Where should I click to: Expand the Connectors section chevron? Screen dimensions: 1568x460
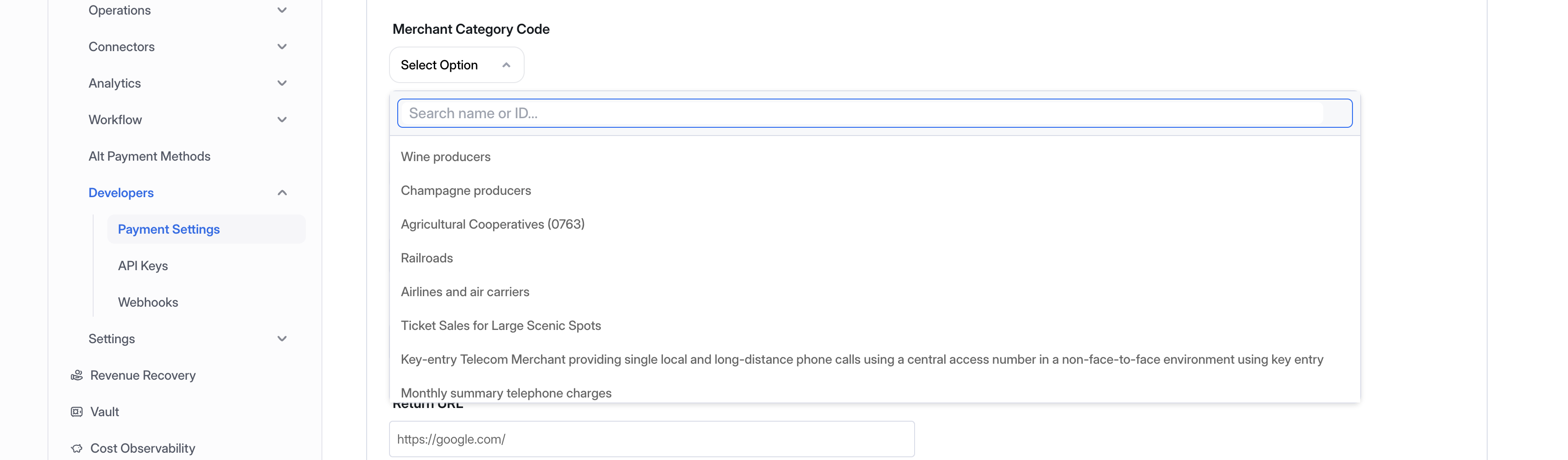(x=282, y=47)
